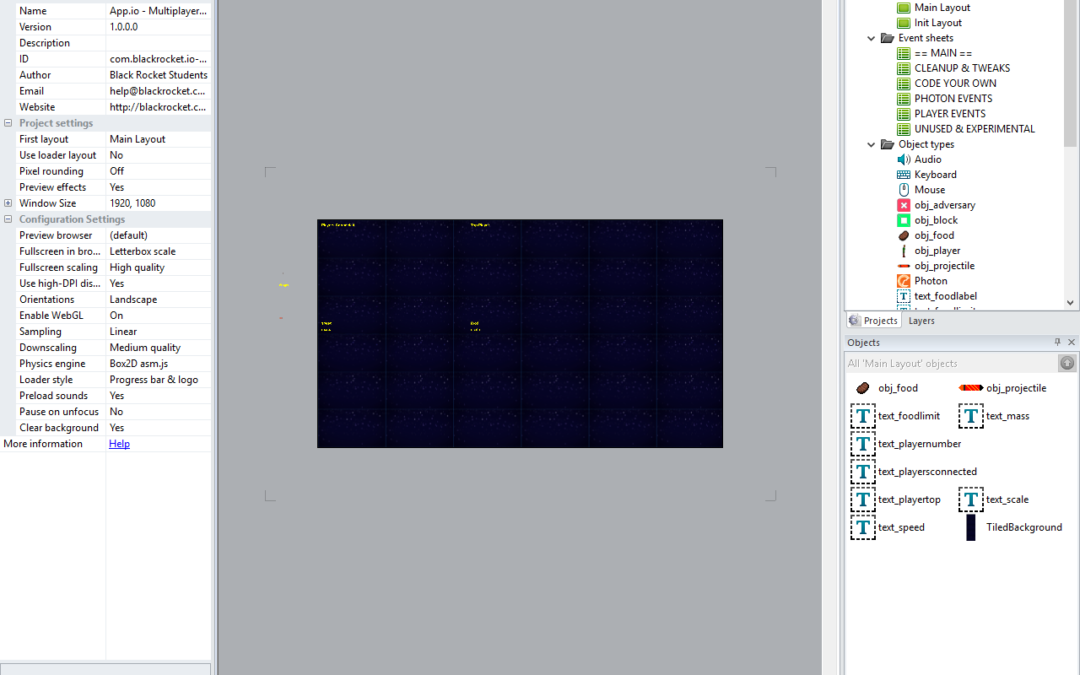Image resolution: width=1080 pixels, height=675 pixels.
Task: Click the Enable WebGL On value
Action: 159,315
